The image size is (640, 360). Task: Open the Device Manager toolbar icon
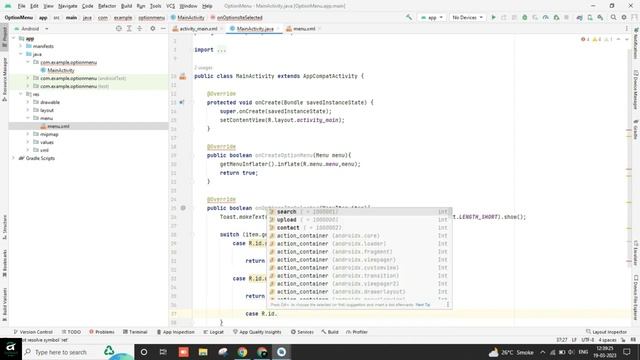[x=590, y=18]
